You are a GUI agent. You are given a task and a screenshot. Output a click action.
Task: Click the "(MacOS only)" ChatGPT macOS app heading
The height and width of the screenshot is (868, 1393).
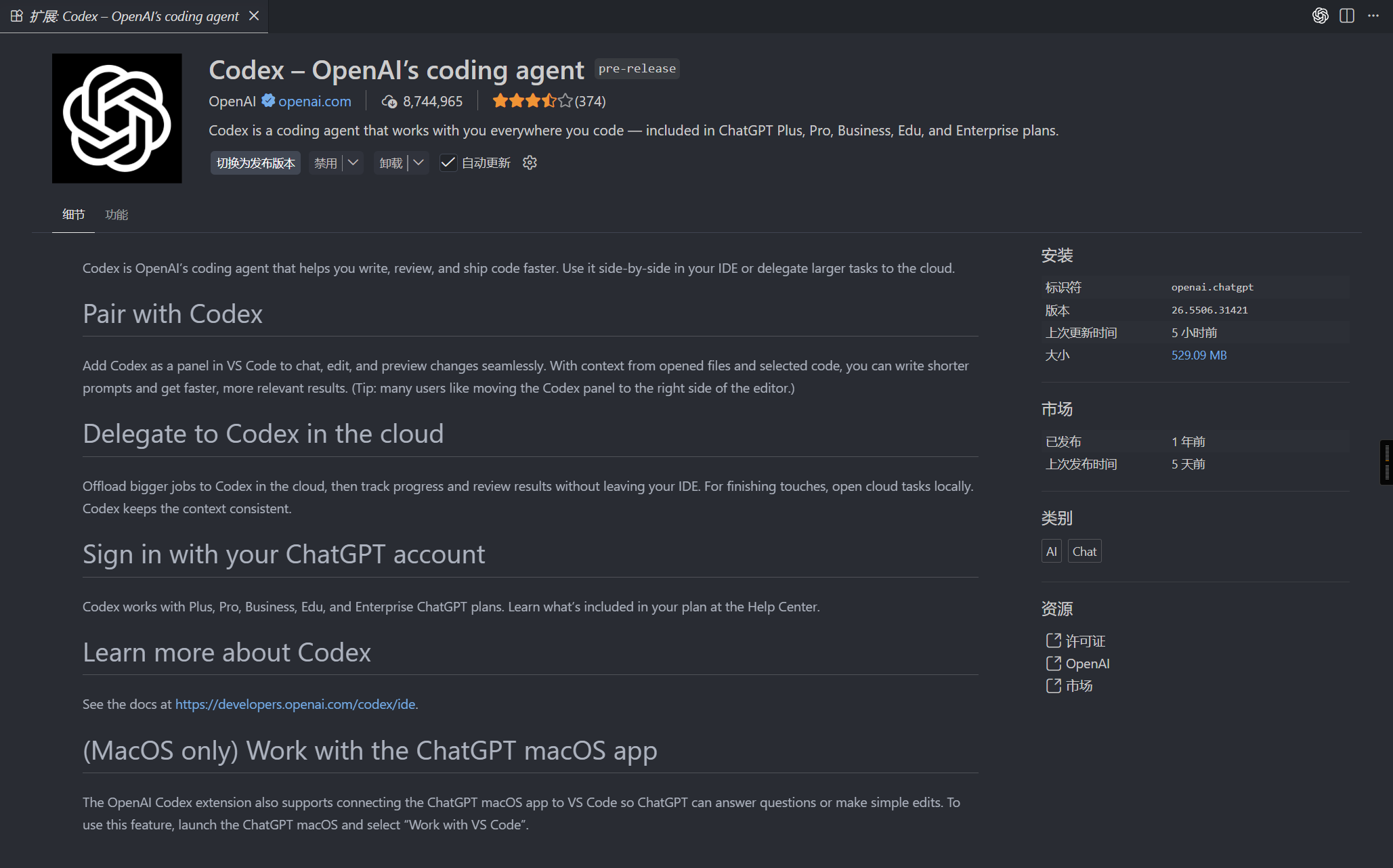click(370, 751)
